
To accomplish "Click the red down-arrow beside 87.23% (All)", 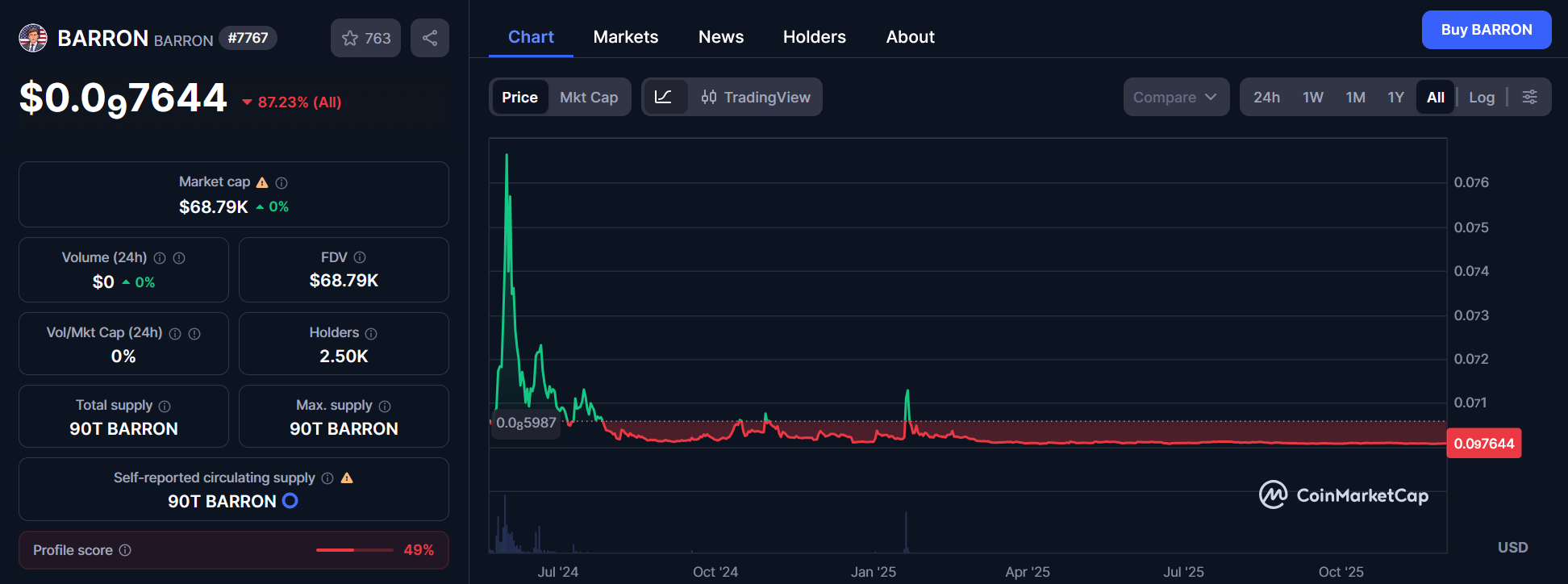I will point(248,102).
